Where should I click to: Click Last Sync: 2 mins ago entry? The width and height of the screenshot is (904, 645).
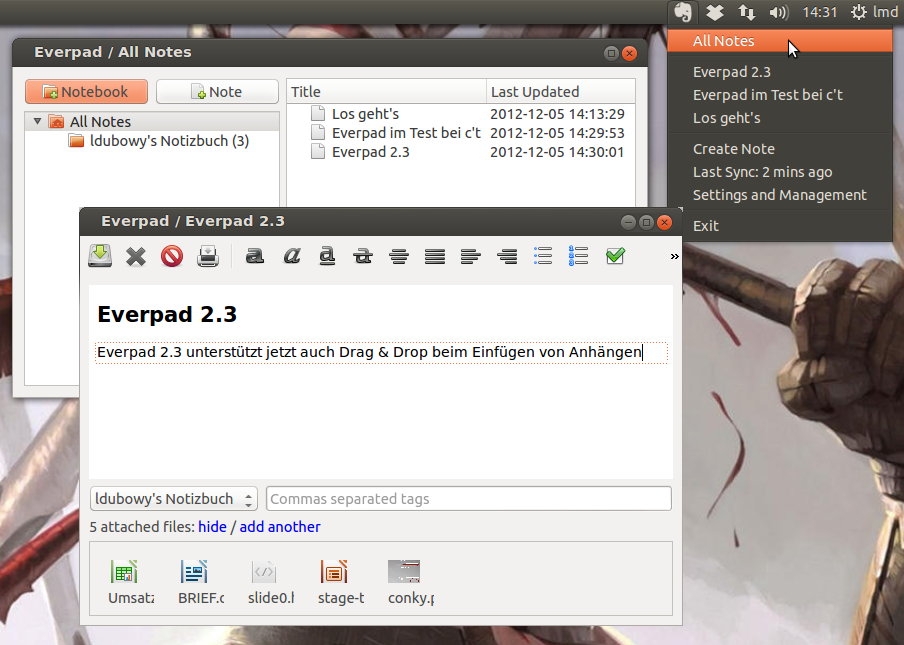(780, 172)
